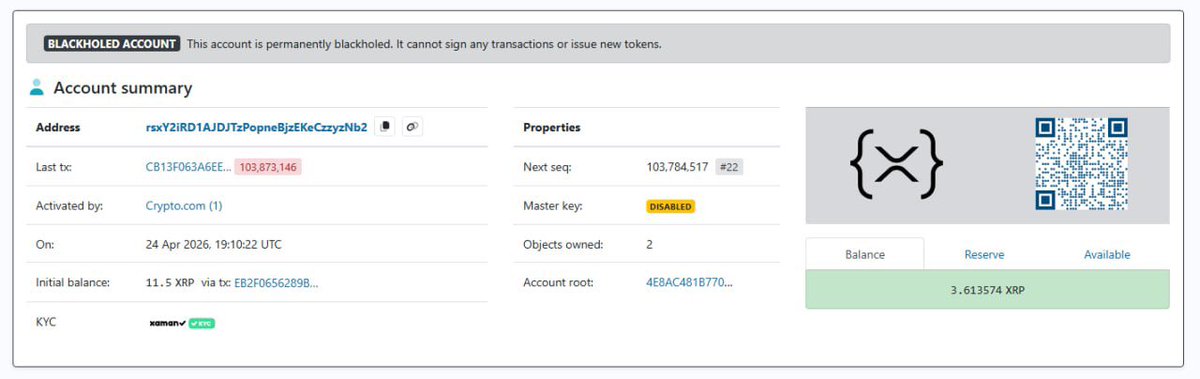Open last transaction CB13F063A6EE link
Screen dimensions: 1200x379
point(188,167)
